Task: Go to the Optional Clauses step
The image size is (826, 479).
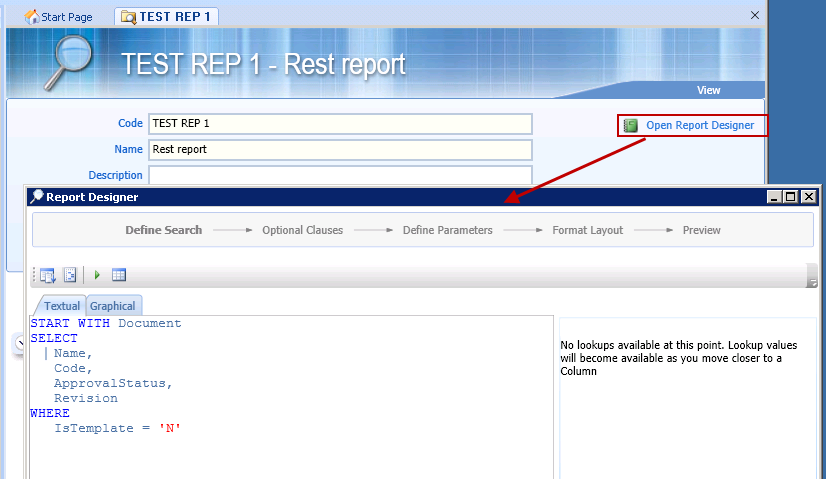Action: click(302, 230)
